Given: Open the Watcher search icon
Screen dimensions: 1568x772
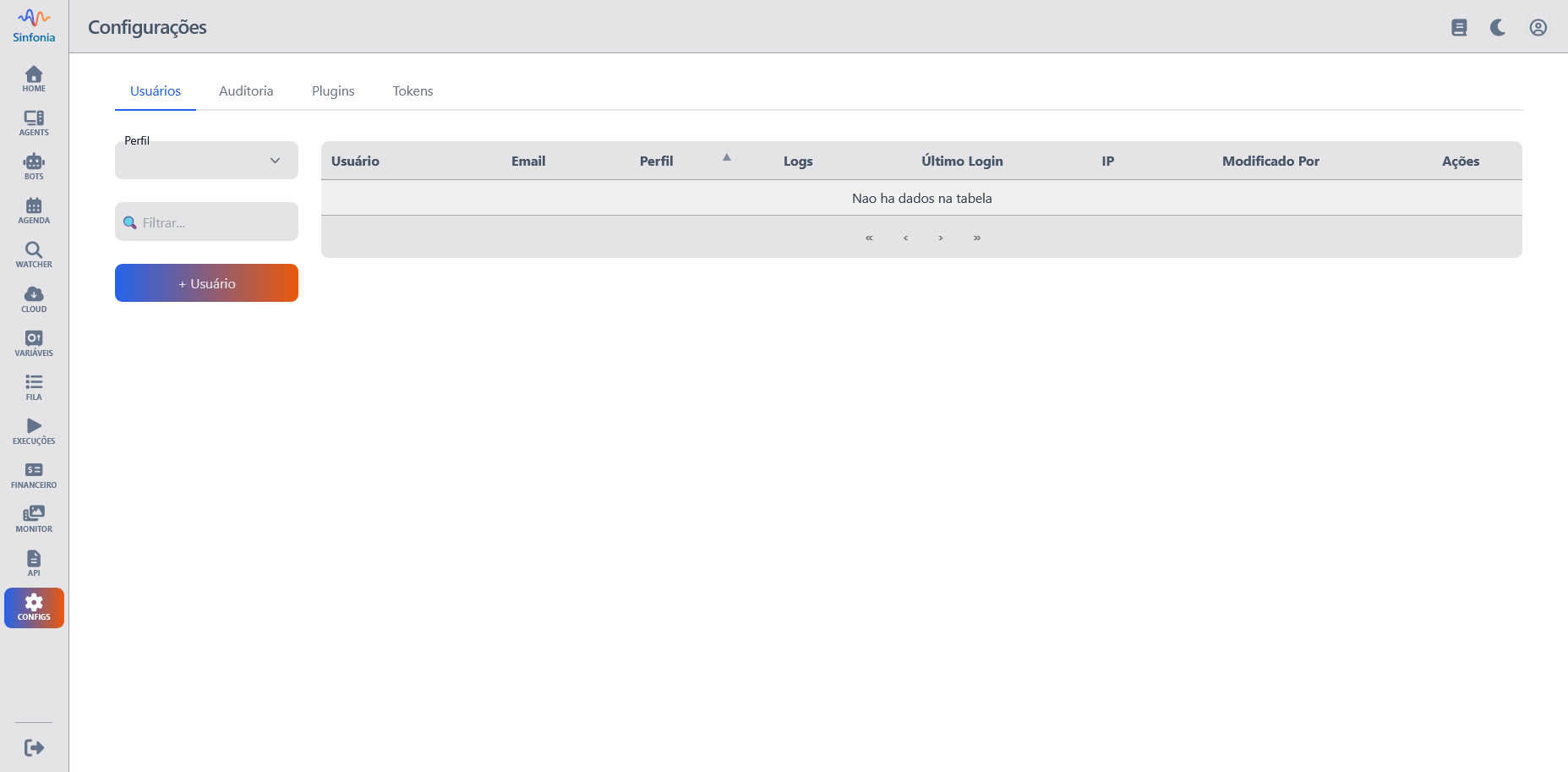Looking at the screenshot, I should (x=34, y=255).
